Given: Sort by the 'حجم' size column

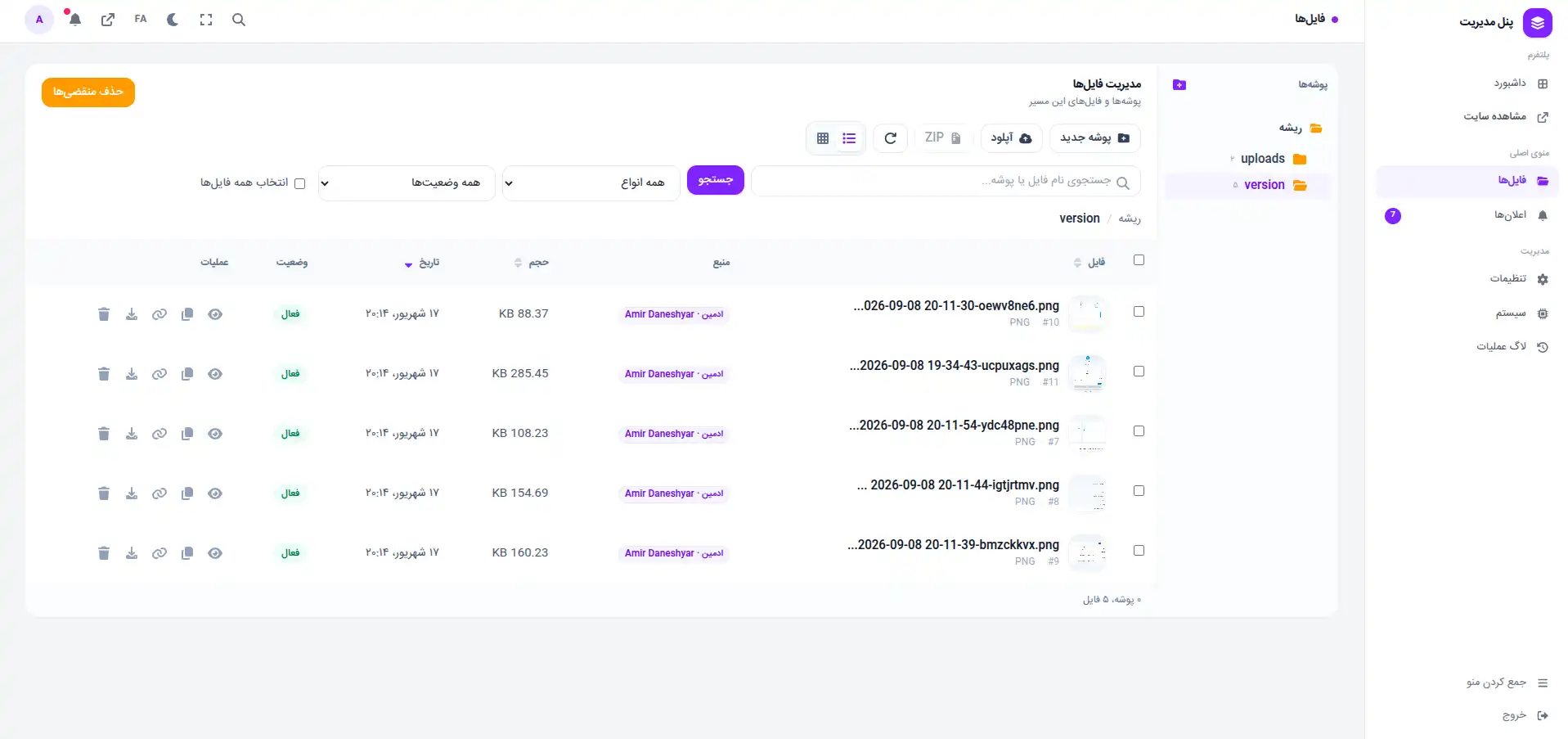Looking at the screenshot, I should (532, 263).
